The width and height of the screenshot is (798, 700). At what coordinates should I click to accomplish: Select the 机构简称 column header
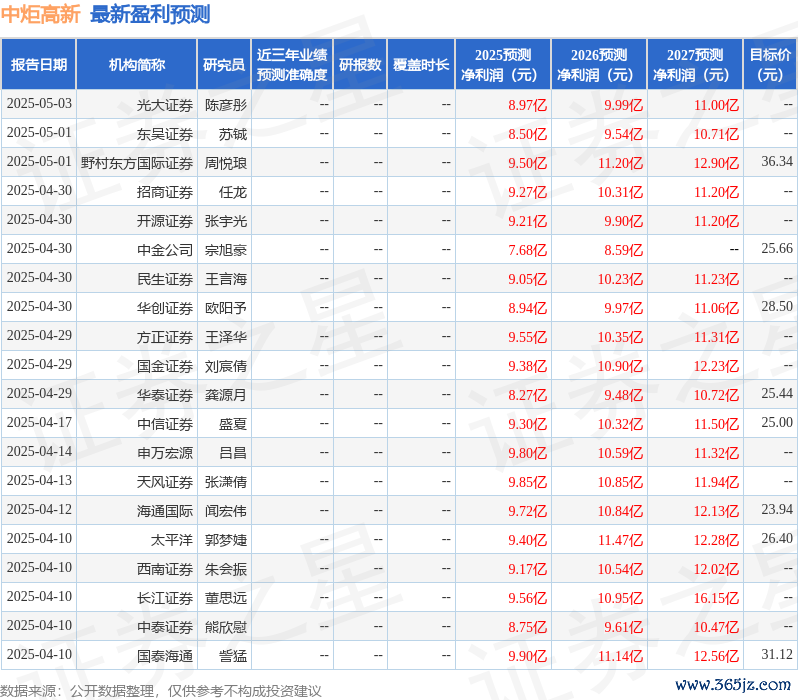coord(136,64)
